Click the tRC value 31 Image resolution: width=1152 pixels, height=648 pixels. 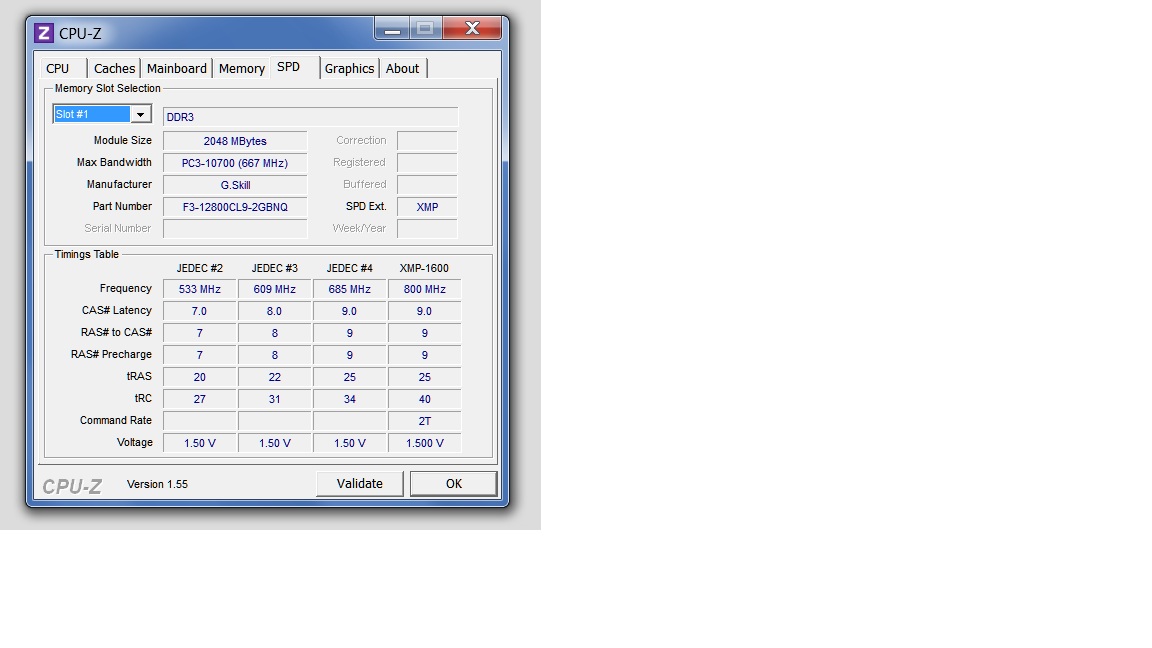(275, 400)
